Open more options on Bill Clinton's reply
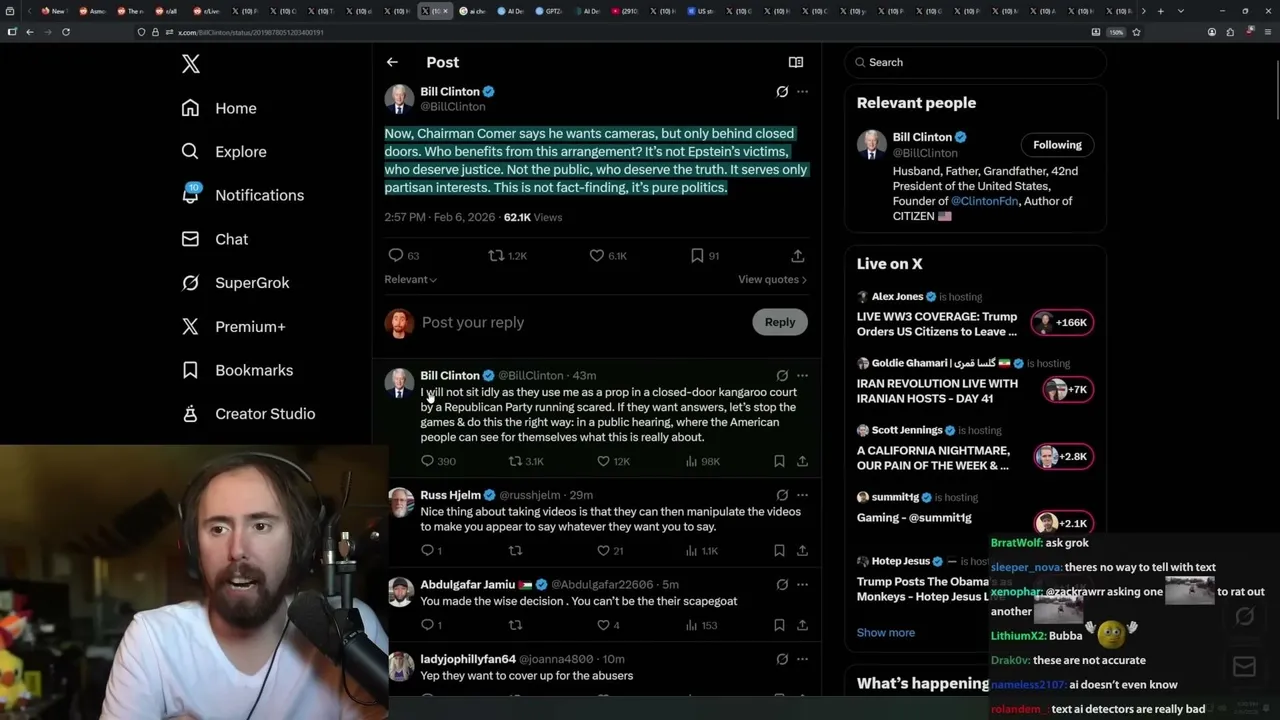Screen dimensions: 1280x720 802,376
